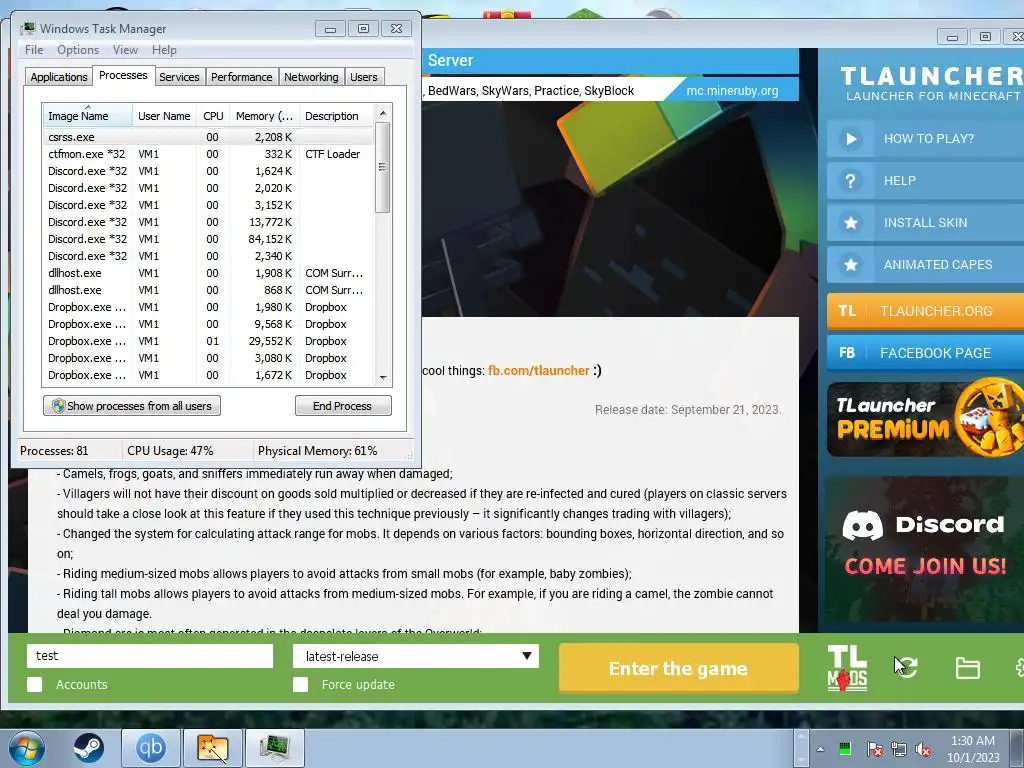This screenshot has height=768, width=1024.
Task: Open the TLauncher taskbar icon
Action: click(213, 748)
